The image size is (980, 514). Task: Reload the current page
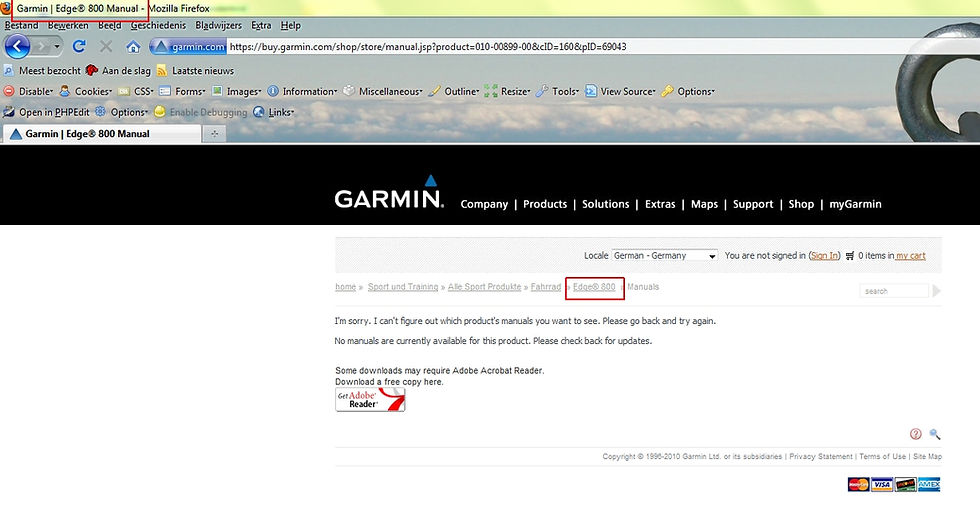click(x=79, y=46)
